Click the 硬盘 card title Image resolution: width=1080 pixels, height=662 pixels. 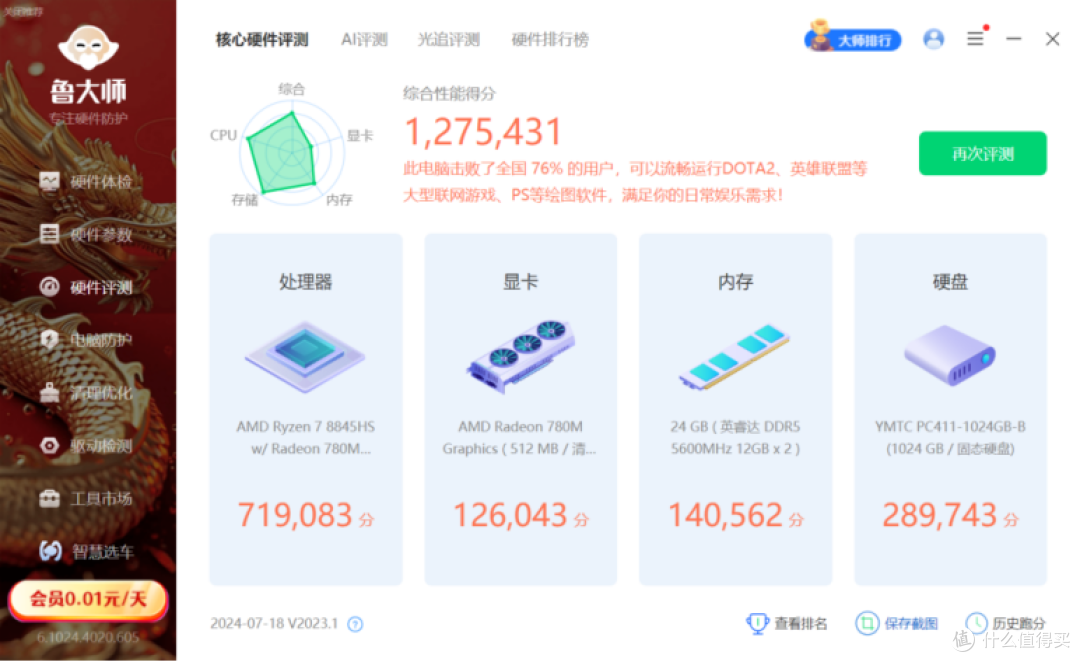(x=950, y=282)
